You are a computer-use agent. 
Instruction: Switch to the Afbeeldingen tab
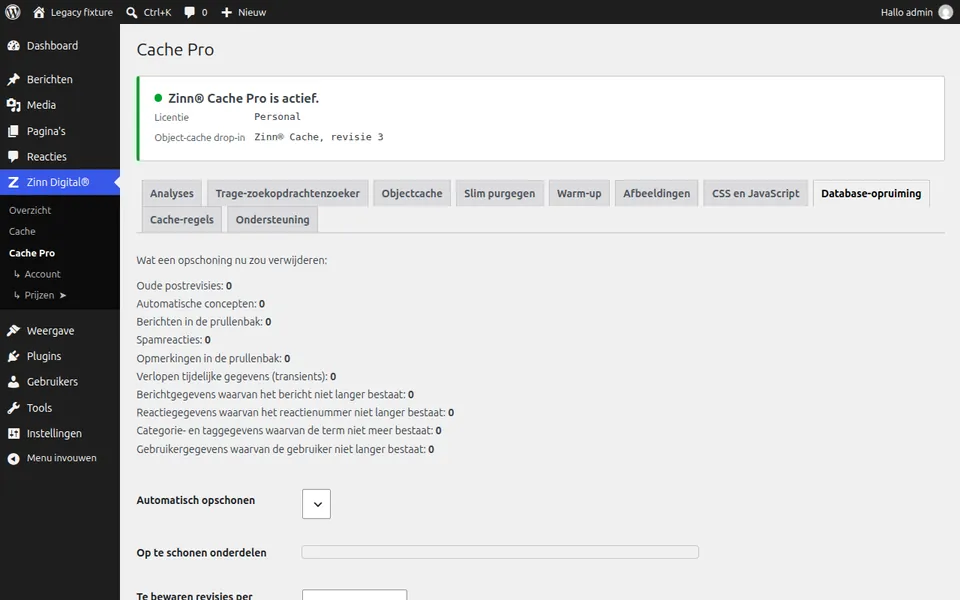click(656, 193)
